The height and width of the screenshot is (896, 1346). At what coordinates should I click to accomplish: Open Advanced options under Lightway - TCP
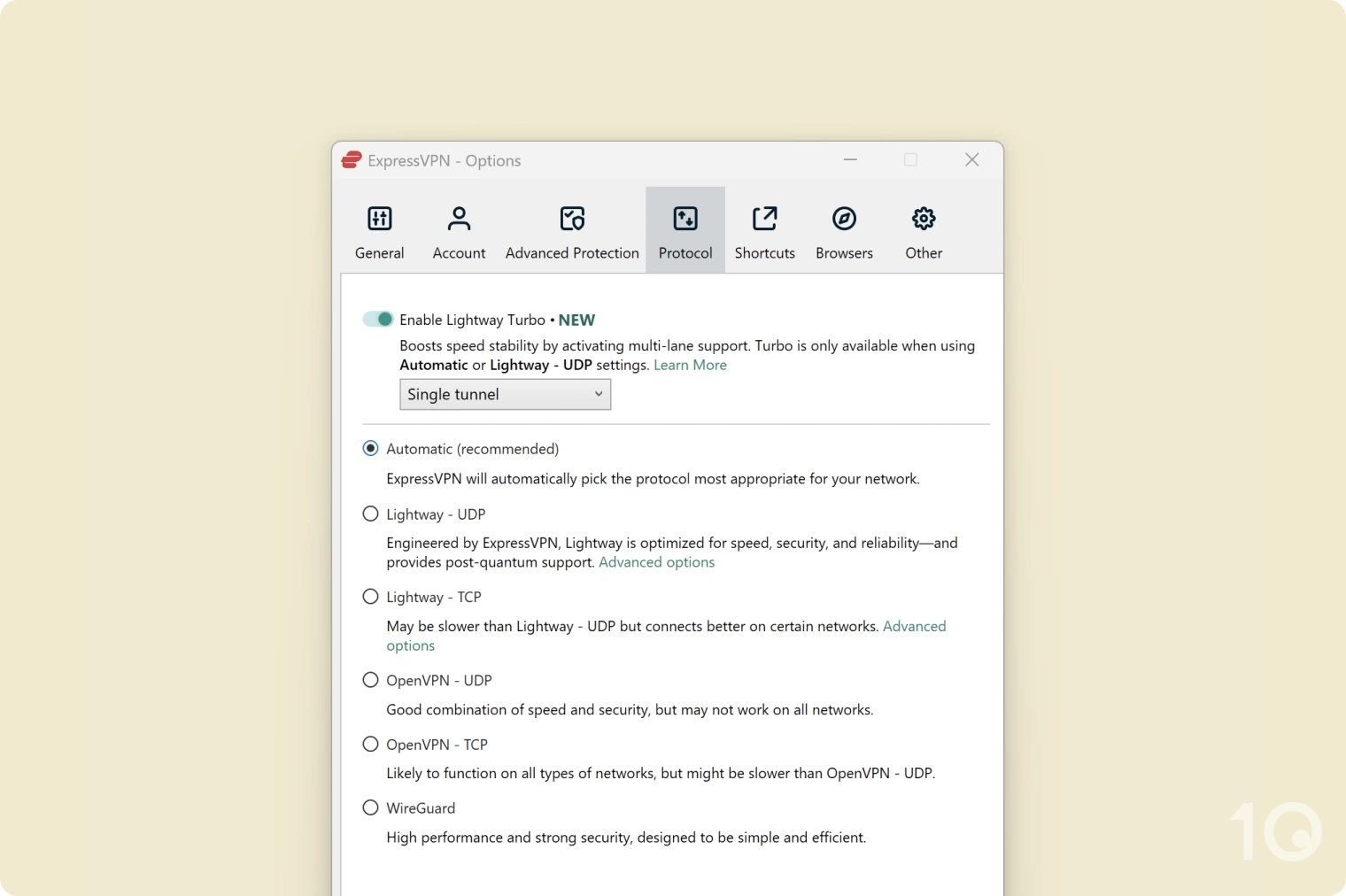point(914,627)
